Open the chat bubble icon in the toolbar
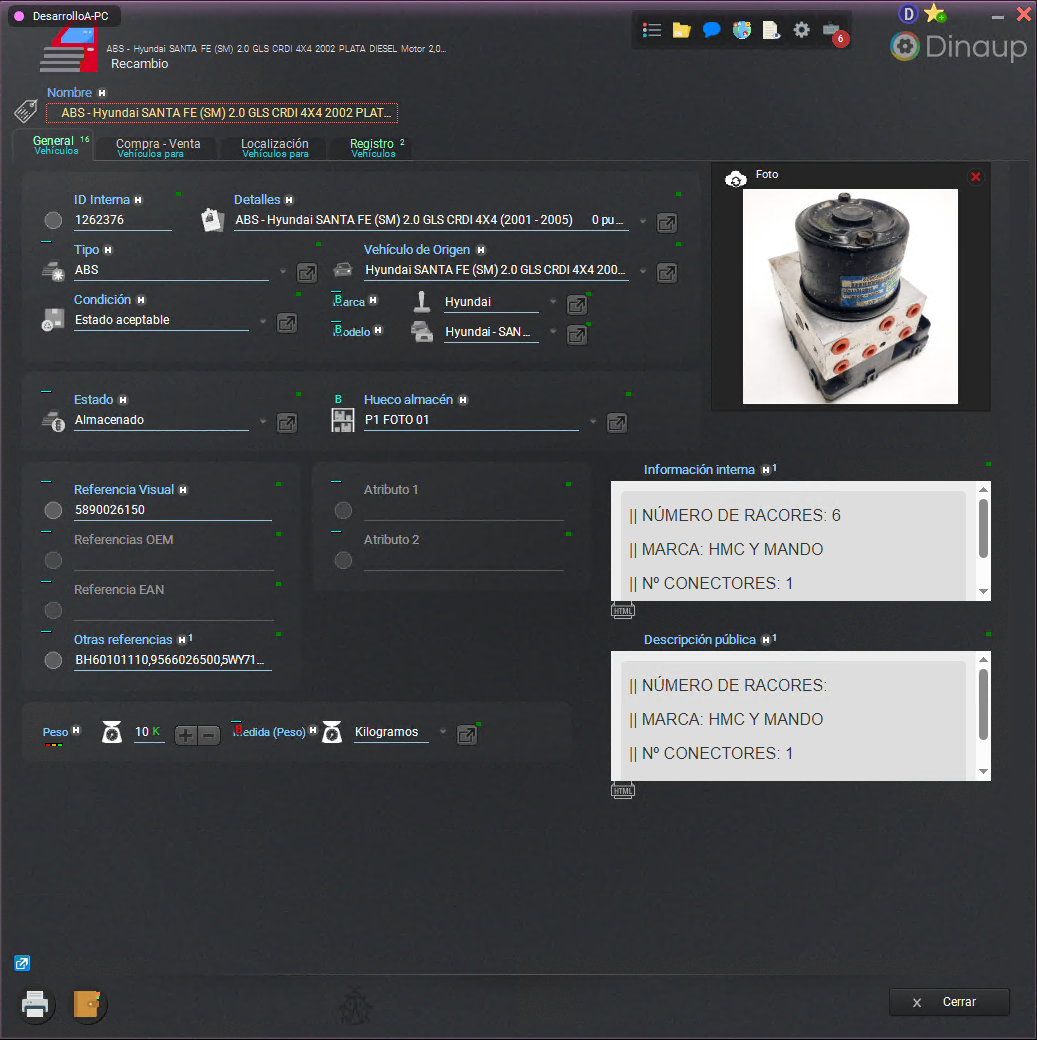The image size is (1037, 1040). point(712,30)
